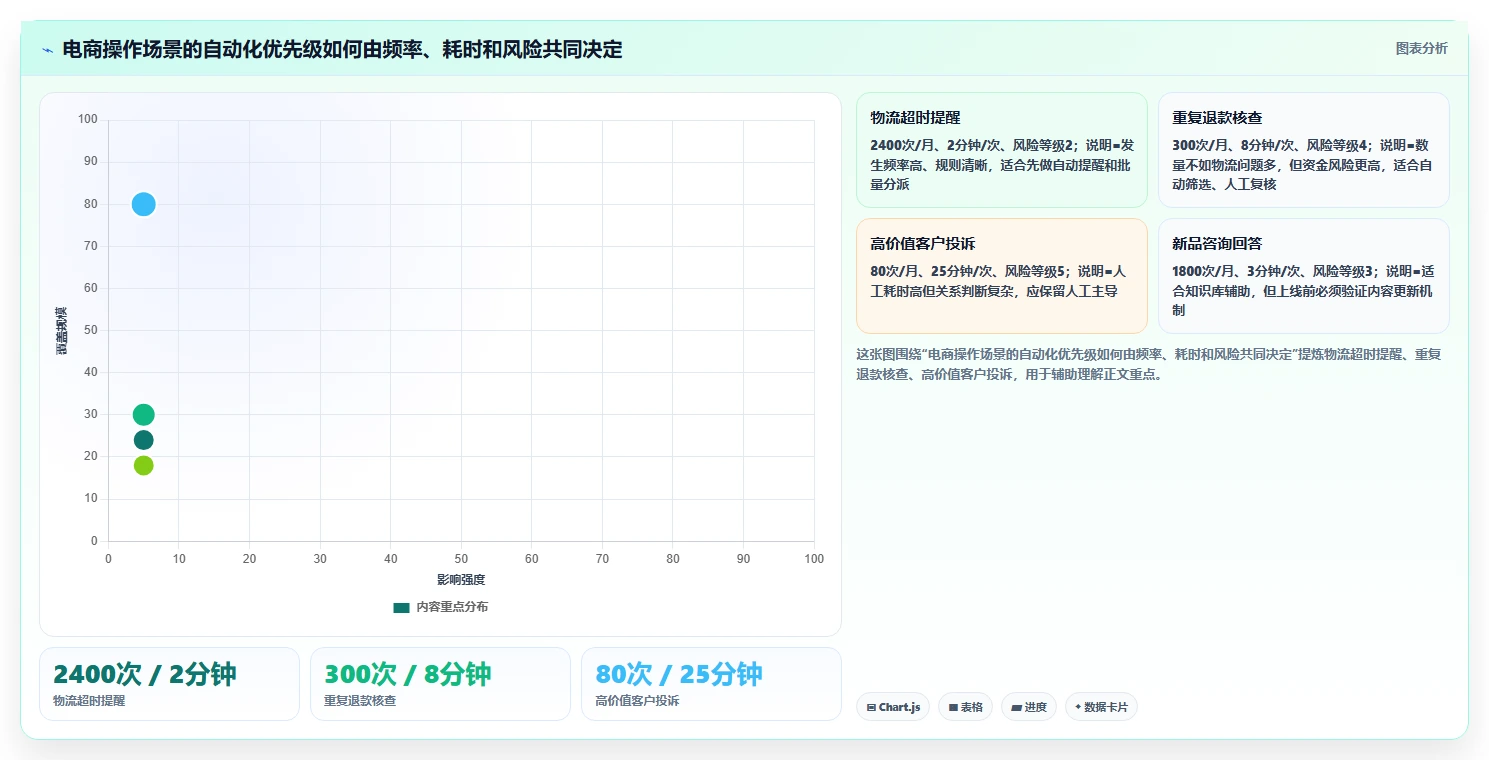Click the main title about 电商操作场景
This screenshot has width=1489, height=760.
342,49
